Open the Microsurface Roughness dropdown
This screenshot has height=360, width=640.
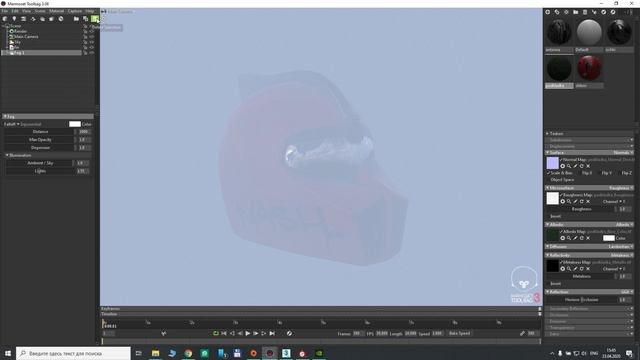click(x=621, y=188)
